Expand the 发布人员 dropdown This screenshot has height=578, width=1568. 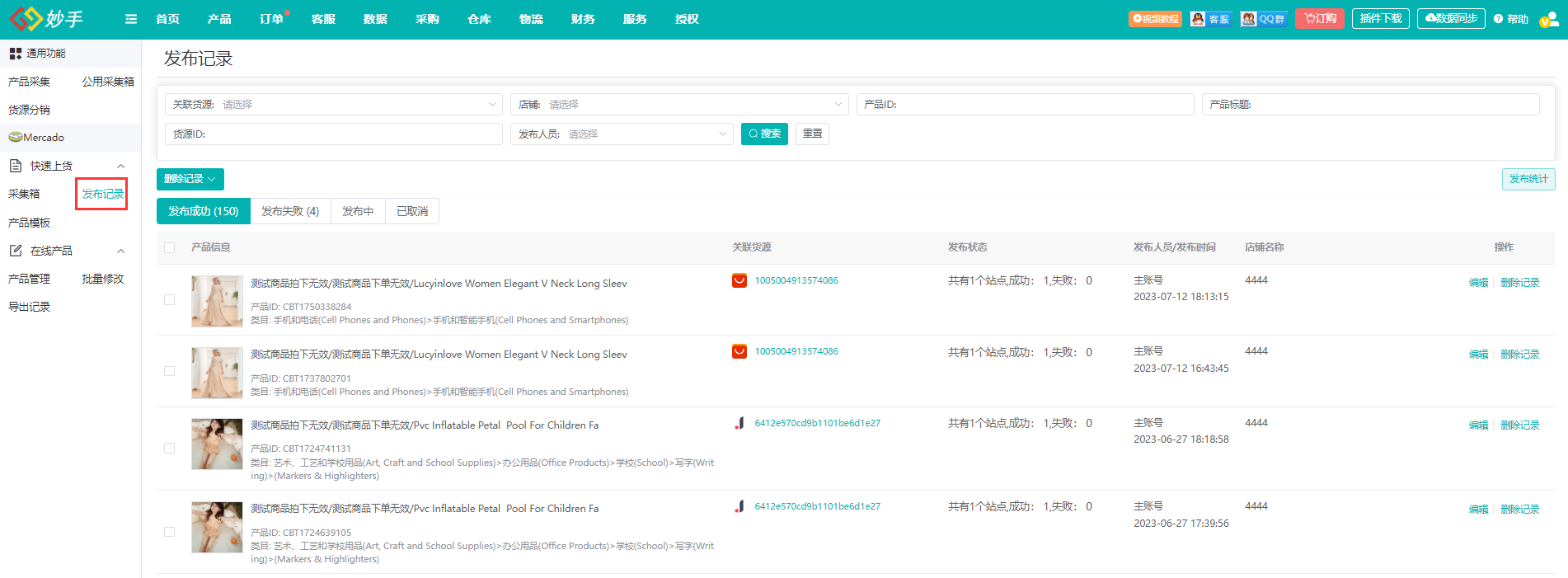(x=622, y=134)
